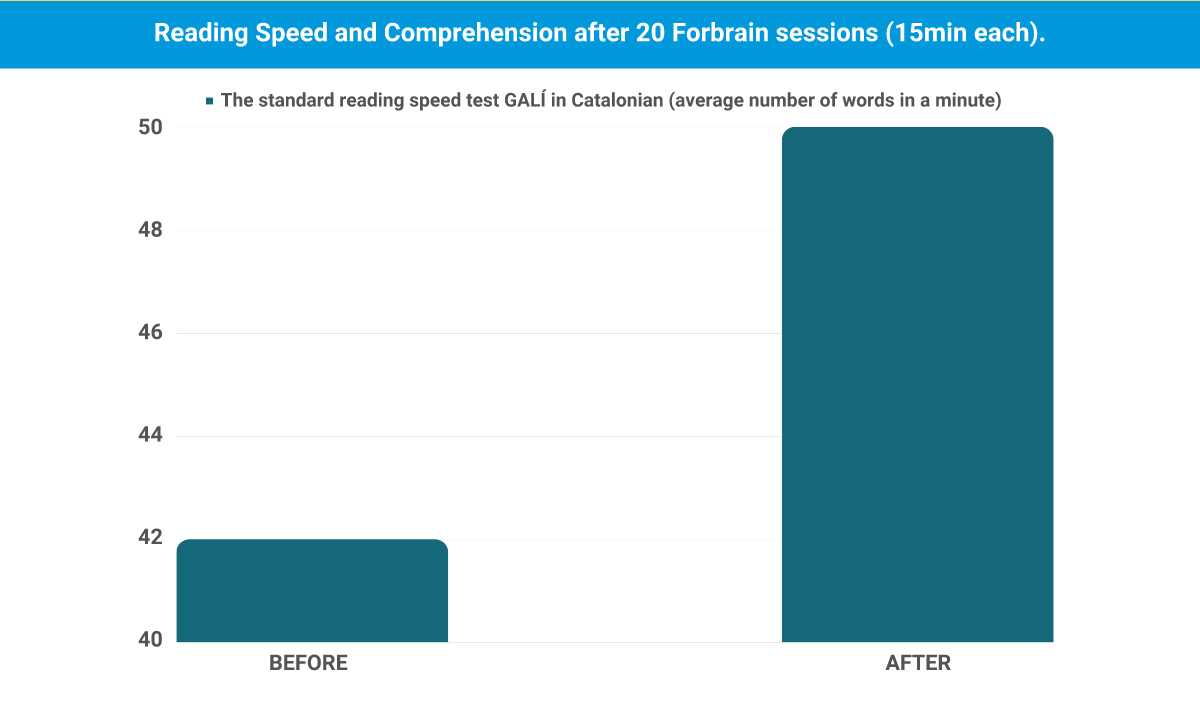
Task: Select the GALÍ reading speed legend label
Action: (x=610, y=101)
